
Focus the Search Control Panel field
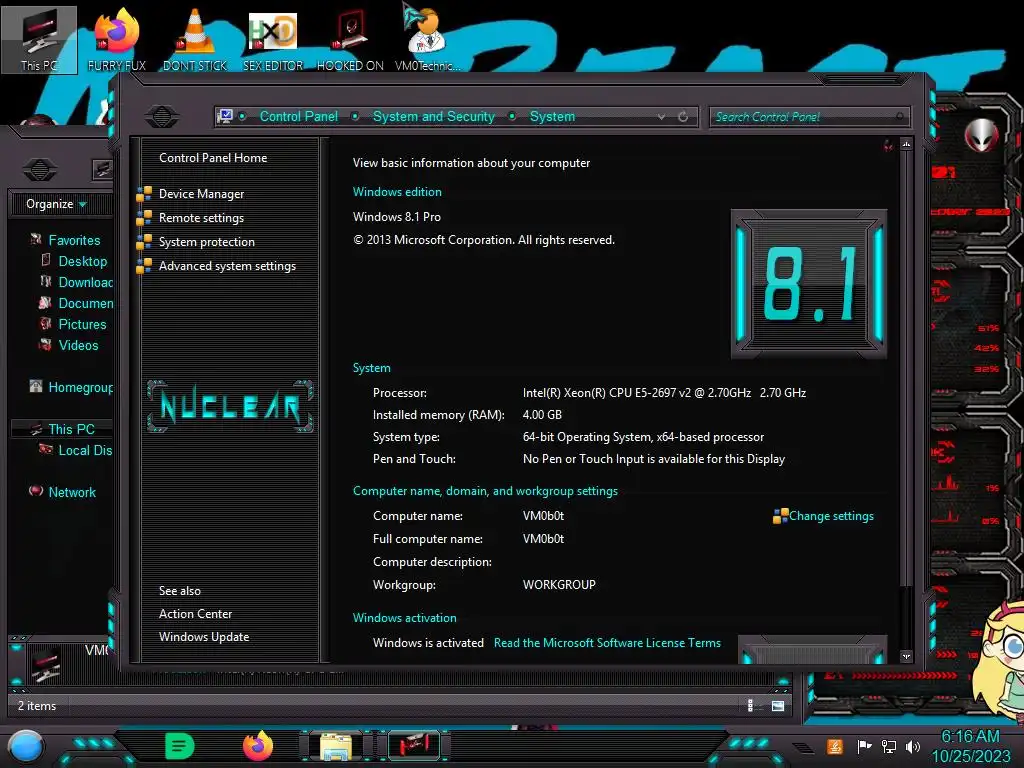click(x=808, y=117)
